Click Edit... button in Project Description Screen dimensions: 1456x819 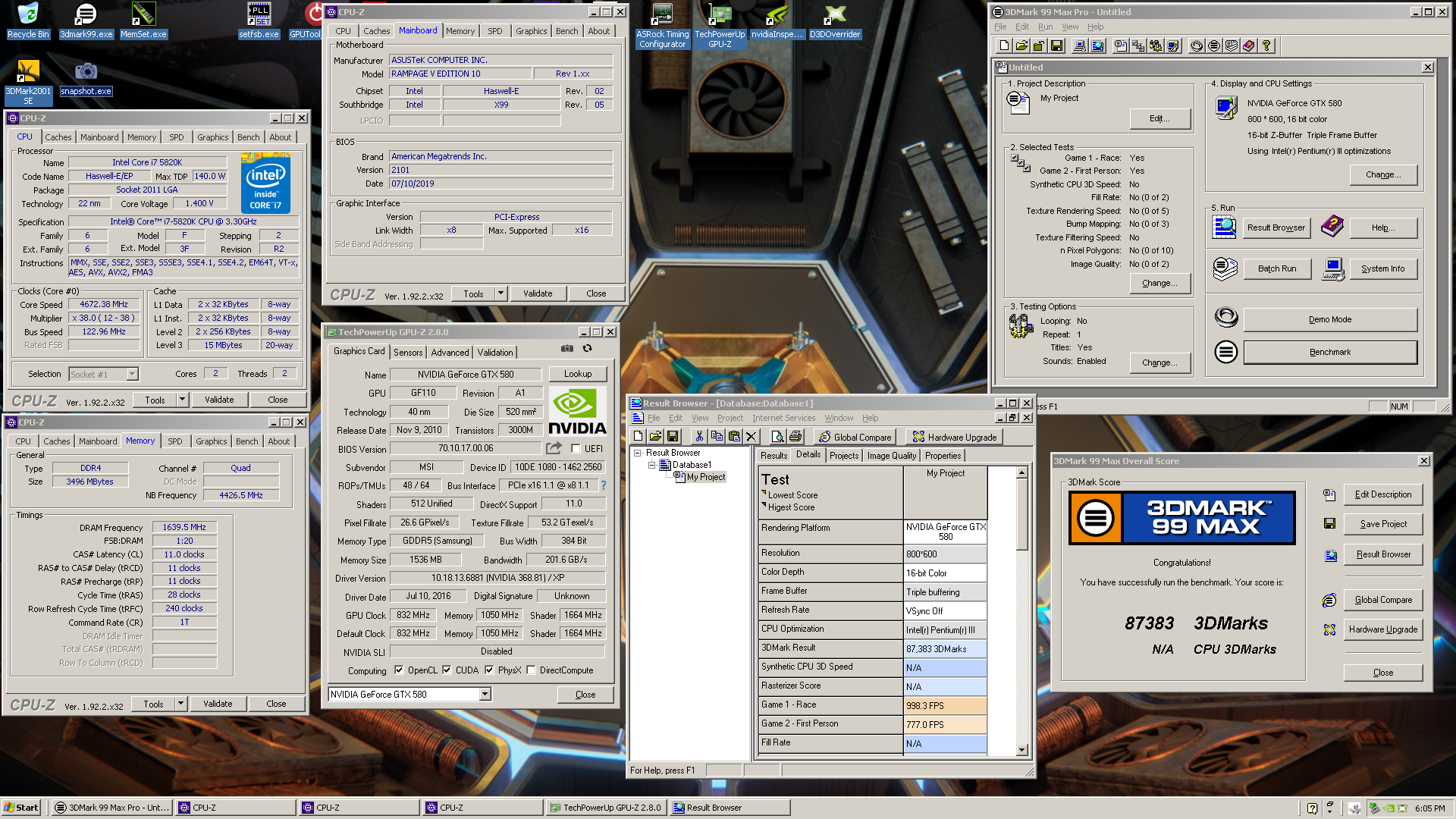point(1159,118)
